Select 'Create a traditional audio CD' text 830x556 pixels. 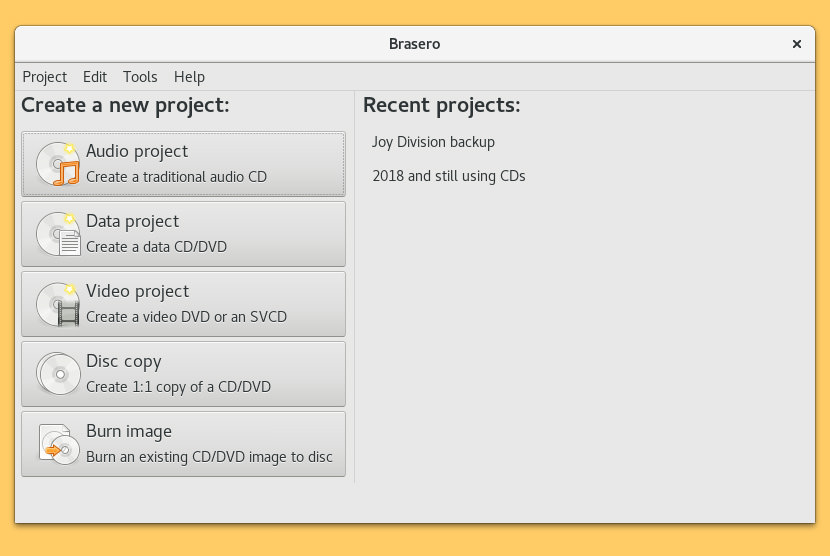pyautogui.click(x=176, y=177)
